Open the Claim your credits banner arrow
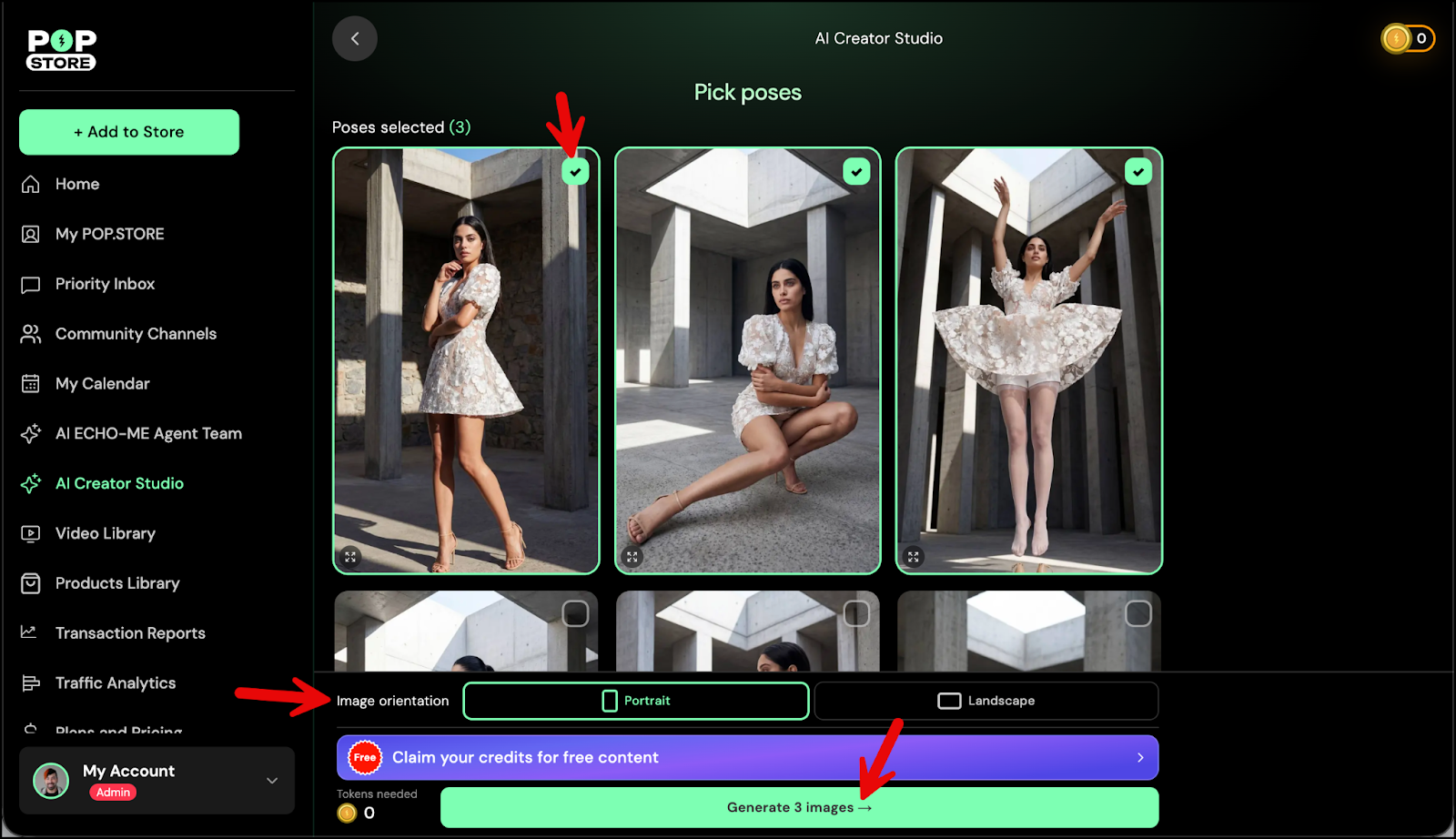 [1140, 758]
